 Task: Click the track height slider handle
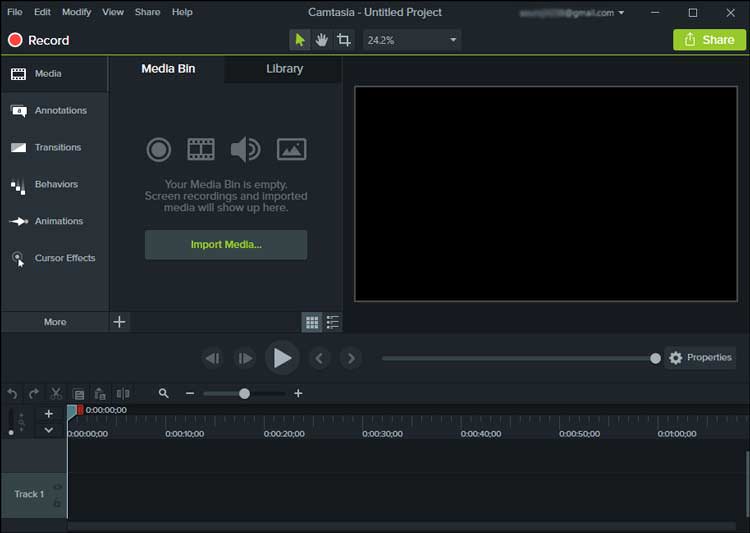coord(11,433)
